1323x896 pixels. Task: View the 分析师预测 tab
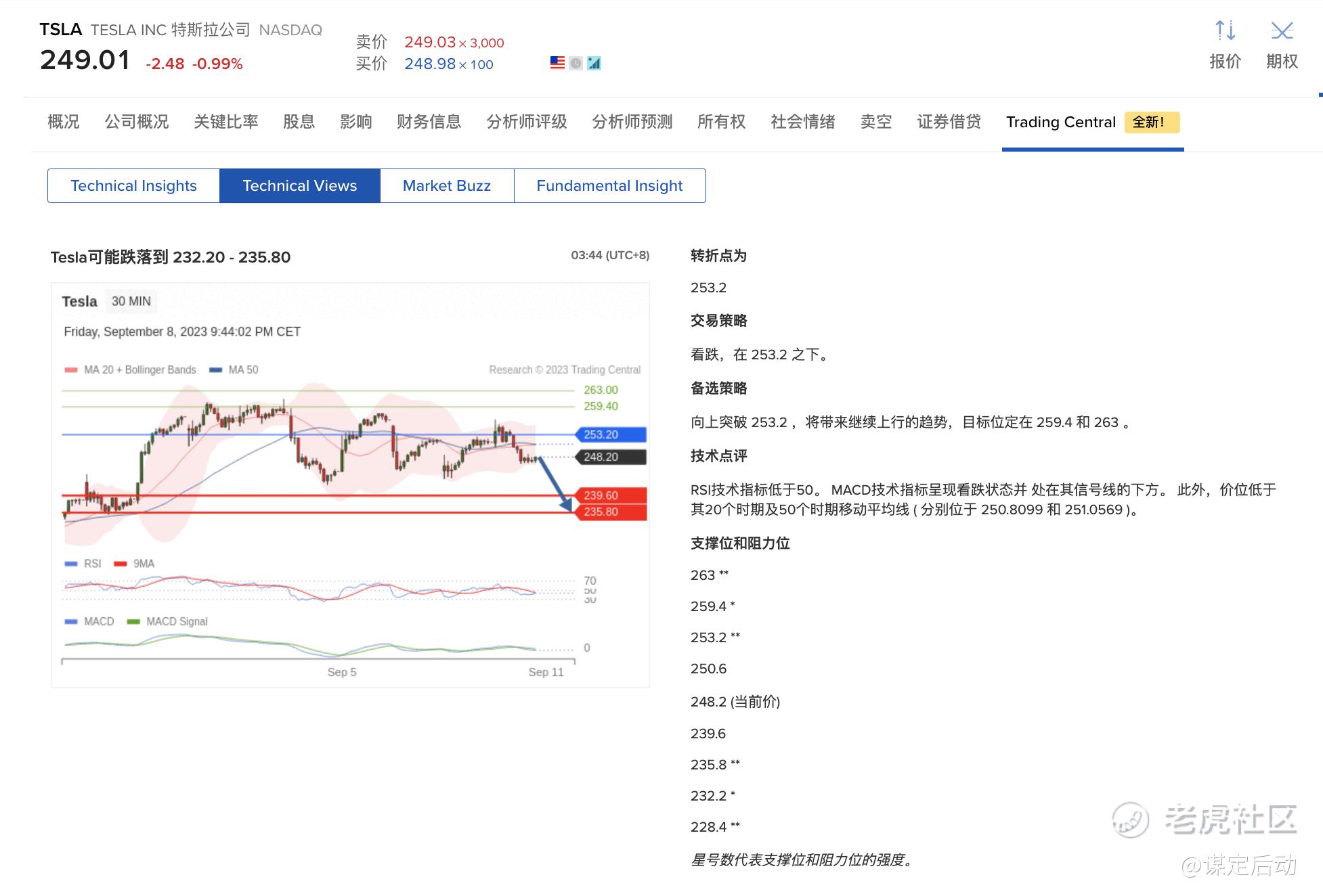(x=632, y=122)
